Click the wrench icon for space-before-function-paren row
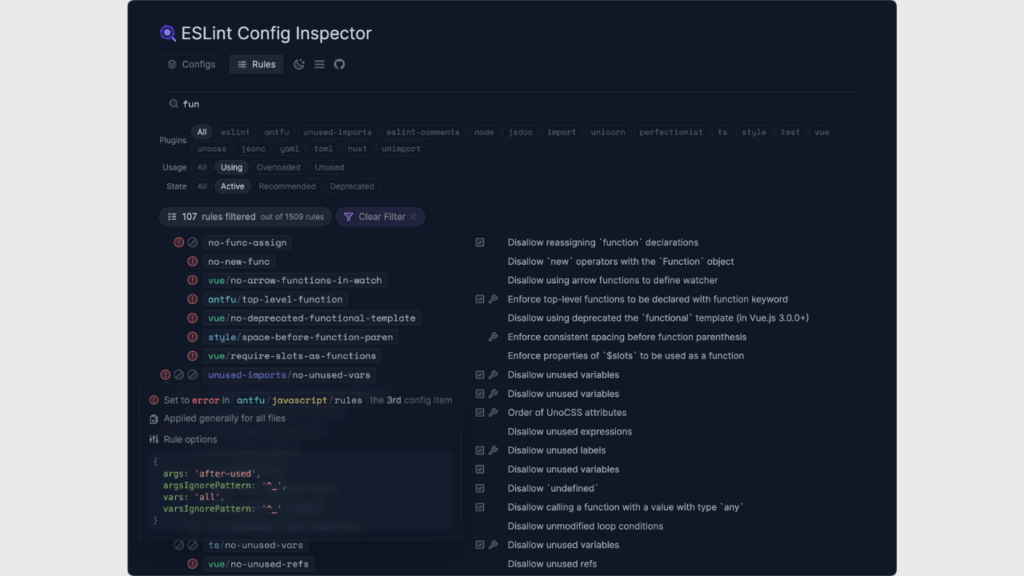This screenshot has width=1024, height=576. pyautogui.click(x=493, y=337)
